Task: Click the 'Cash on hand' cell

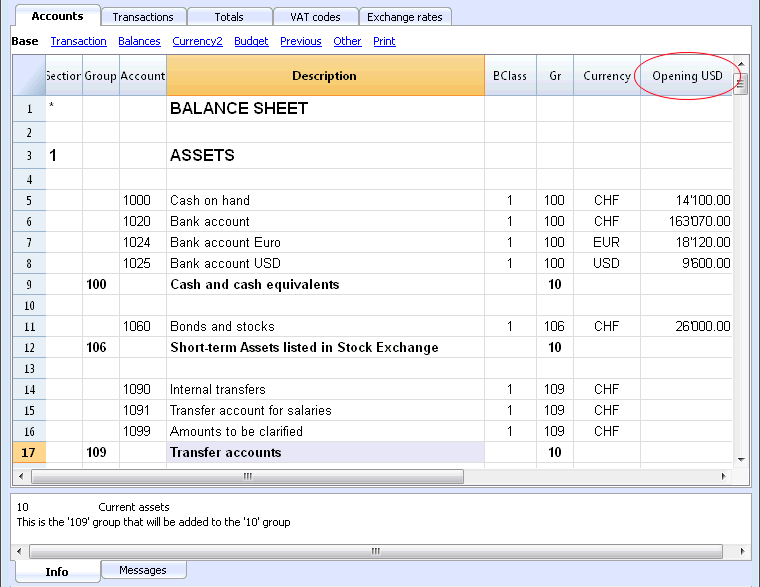Action: coord(325,200)
